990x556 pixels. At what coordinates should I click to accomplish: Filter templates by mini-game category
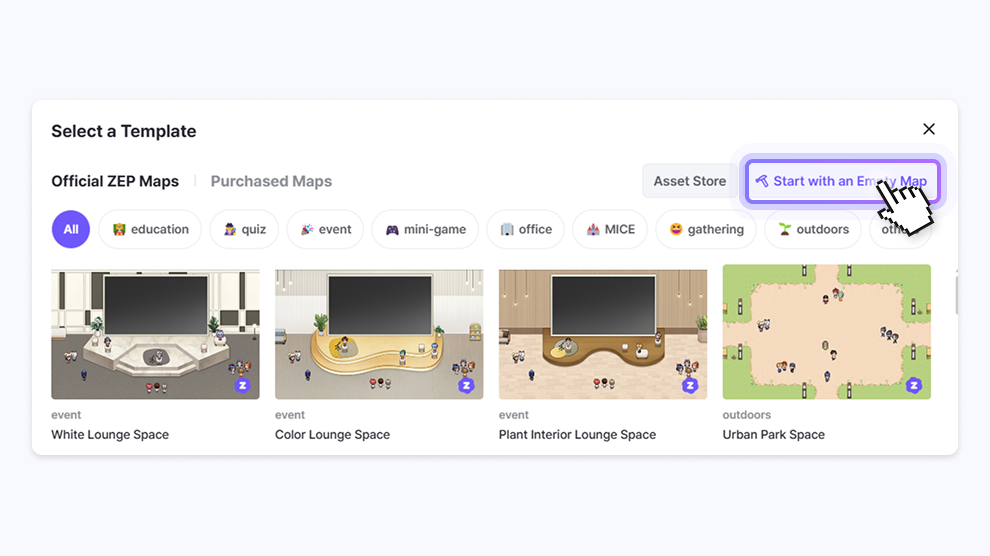(425, 229)
